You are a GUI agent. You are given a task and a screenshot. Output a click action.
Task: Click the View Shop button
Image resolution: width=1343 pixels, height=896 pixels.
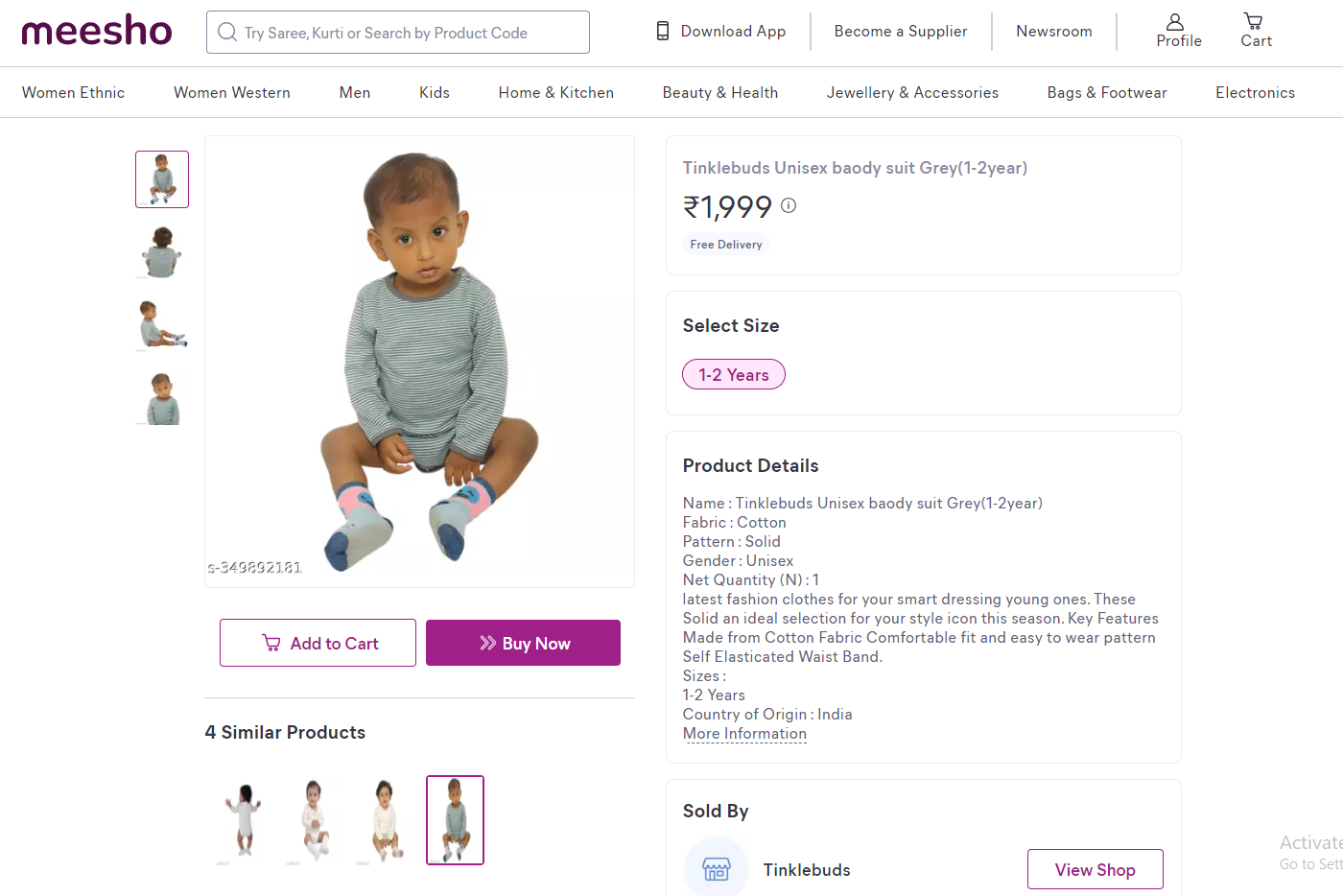tap(1095, 869)
